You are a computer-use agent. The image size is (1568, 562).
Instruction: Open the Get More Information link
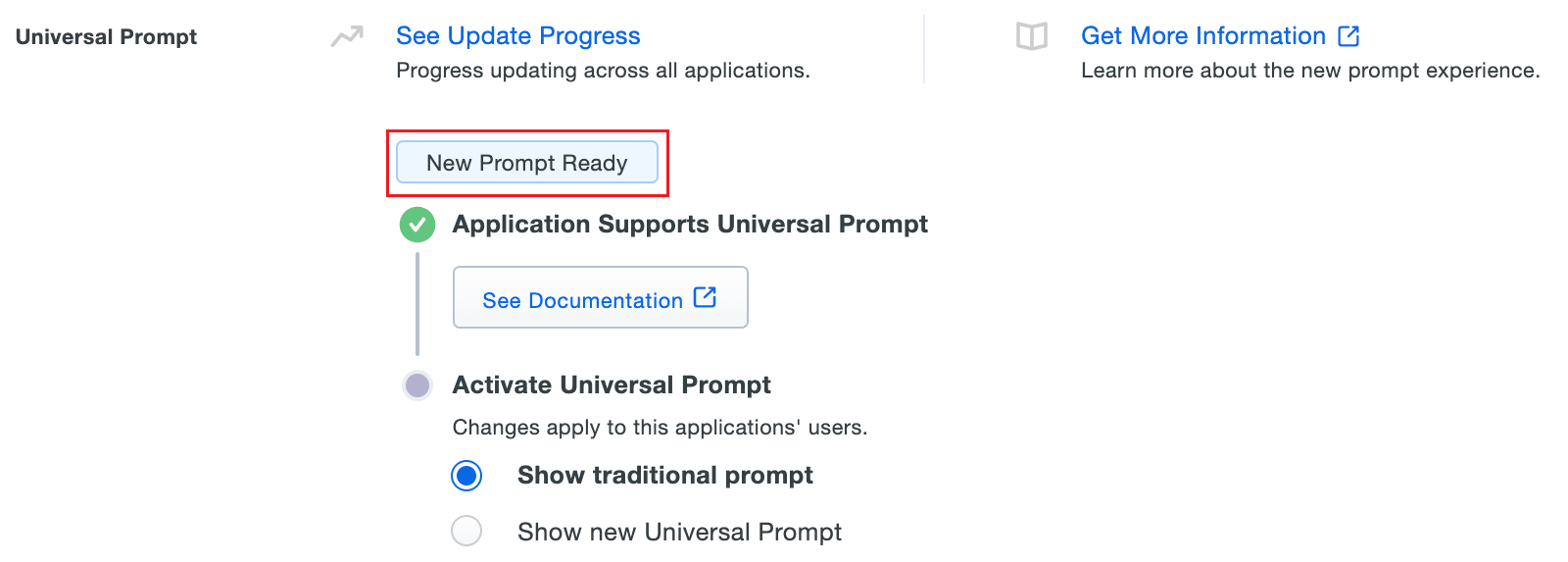tap(1202, 36)
